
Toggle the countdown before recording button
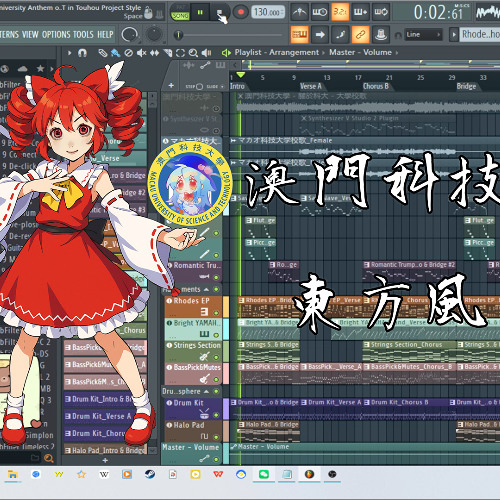tap(340, 12)
